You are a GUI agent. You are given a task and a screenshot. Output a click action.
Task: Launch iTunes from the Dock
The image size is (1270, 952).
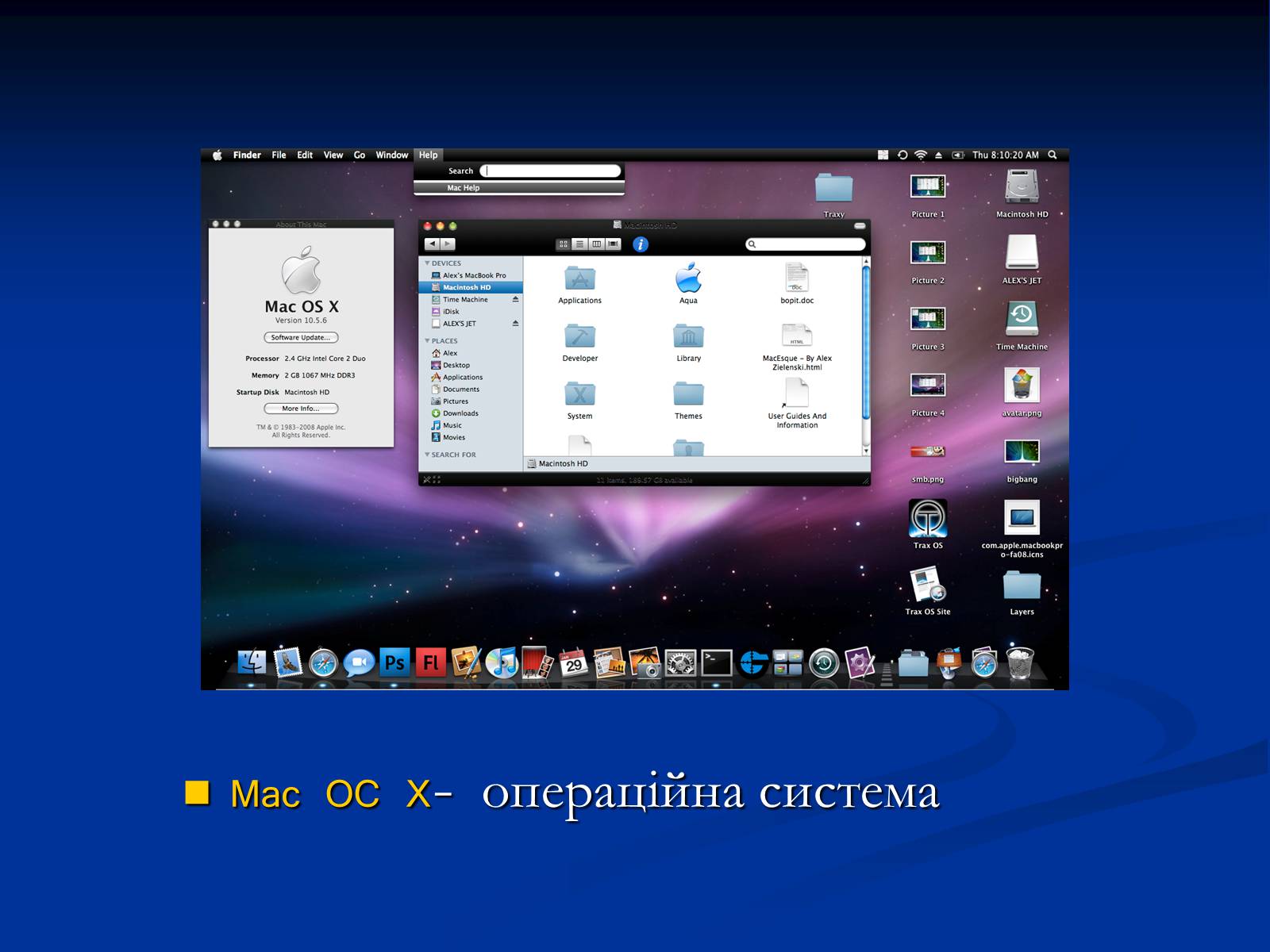[502, 662]
